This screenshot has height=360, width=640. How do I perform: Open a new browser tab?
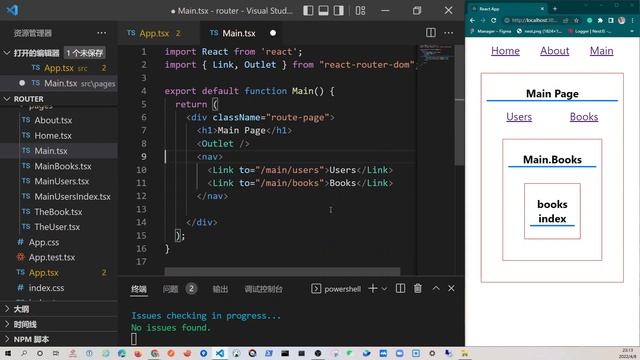pyautogui.click(x=555, y=8)
